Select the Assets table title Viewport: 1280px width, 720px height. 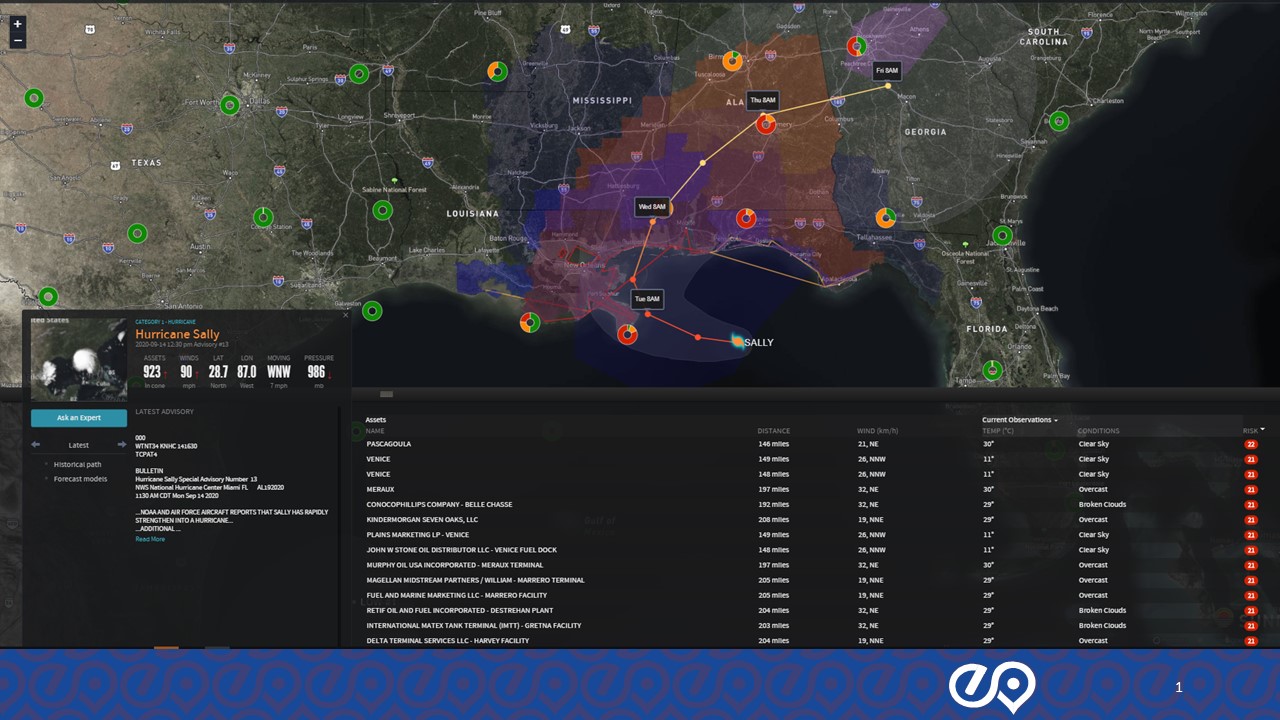tap(376, 420)
